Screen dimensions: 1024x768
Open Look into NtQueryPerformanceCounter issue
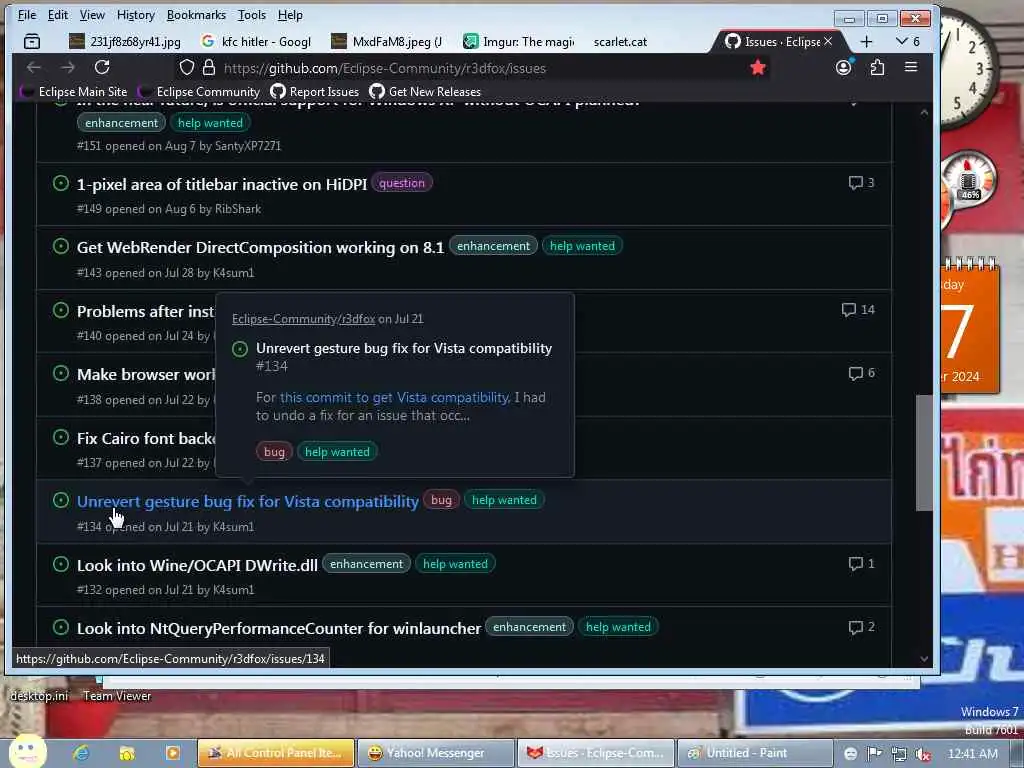point(279,628)
